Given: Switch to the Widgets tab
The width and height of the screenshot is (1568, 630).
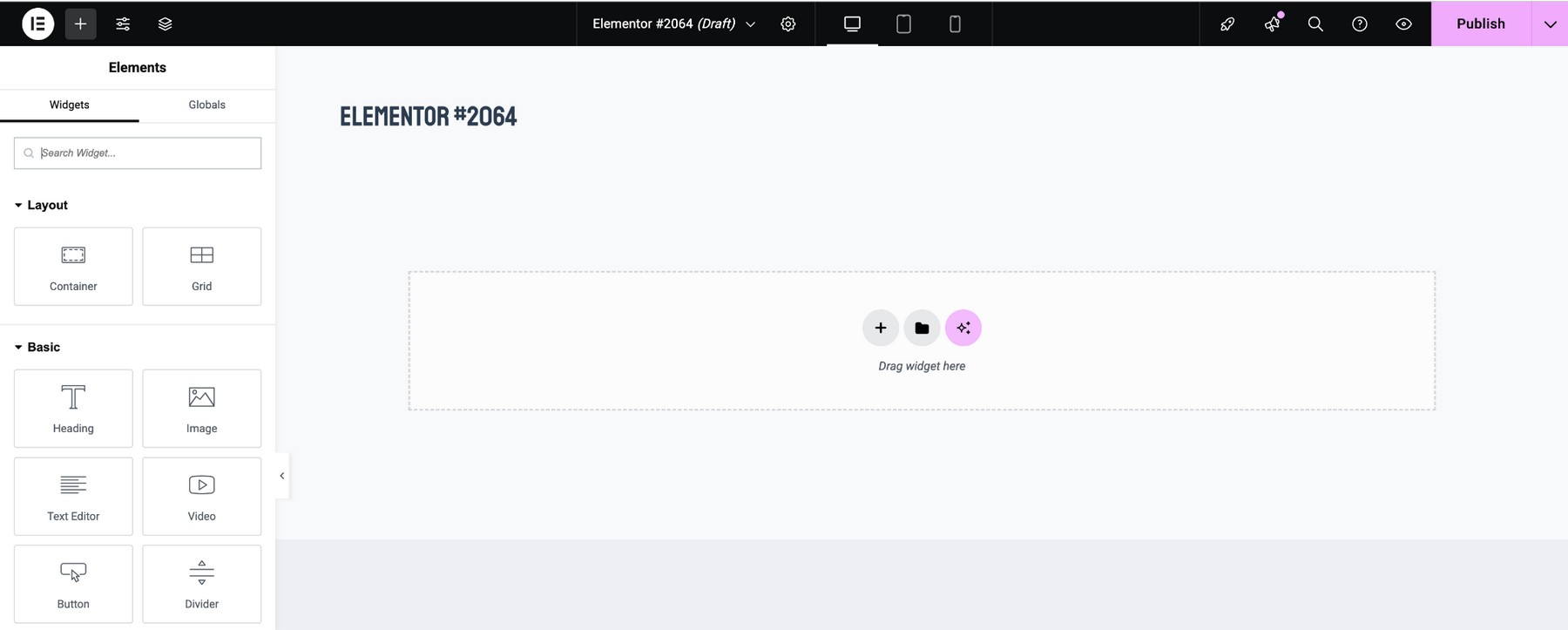Looking at the screenshot, I should (x=70, y=105).
